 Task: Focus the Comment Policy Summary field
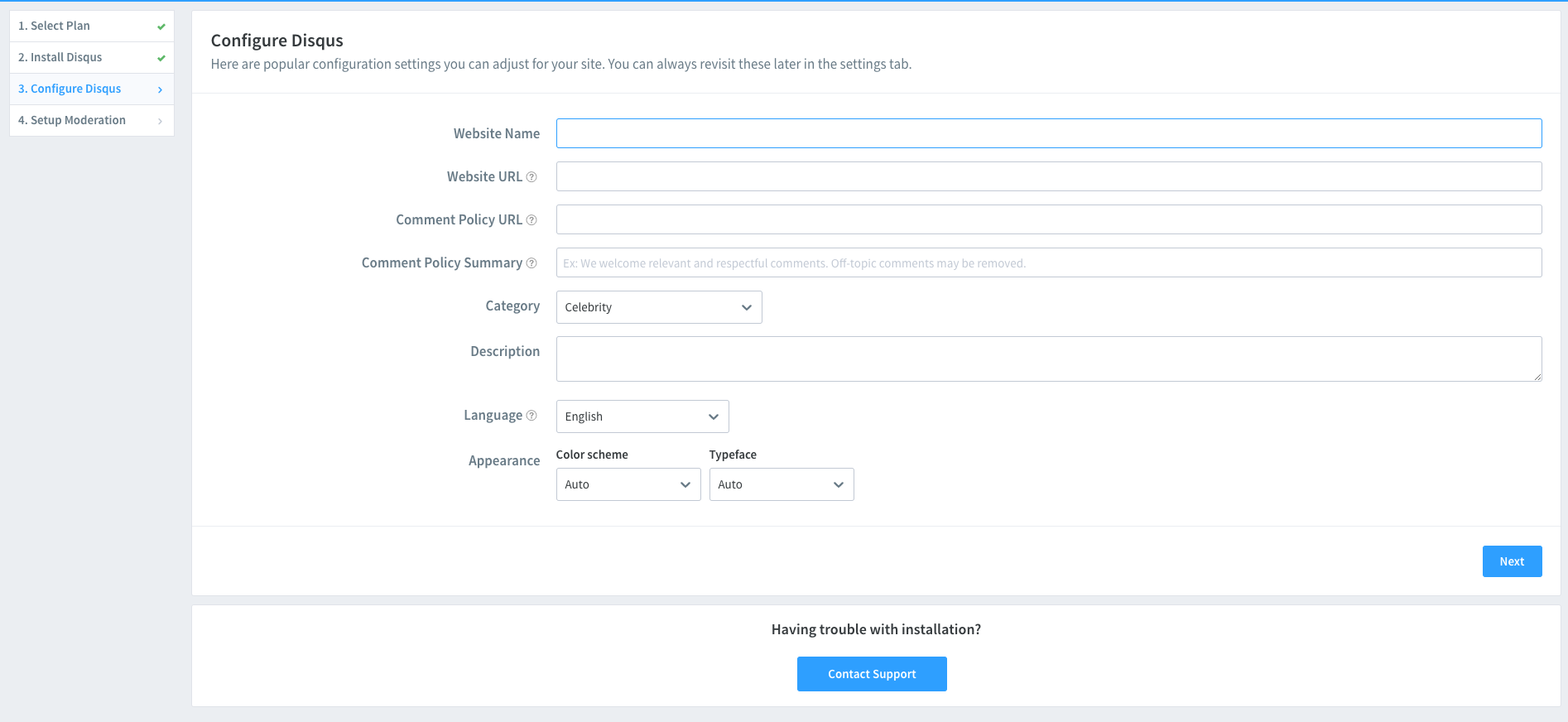(x=1049, y=262)
